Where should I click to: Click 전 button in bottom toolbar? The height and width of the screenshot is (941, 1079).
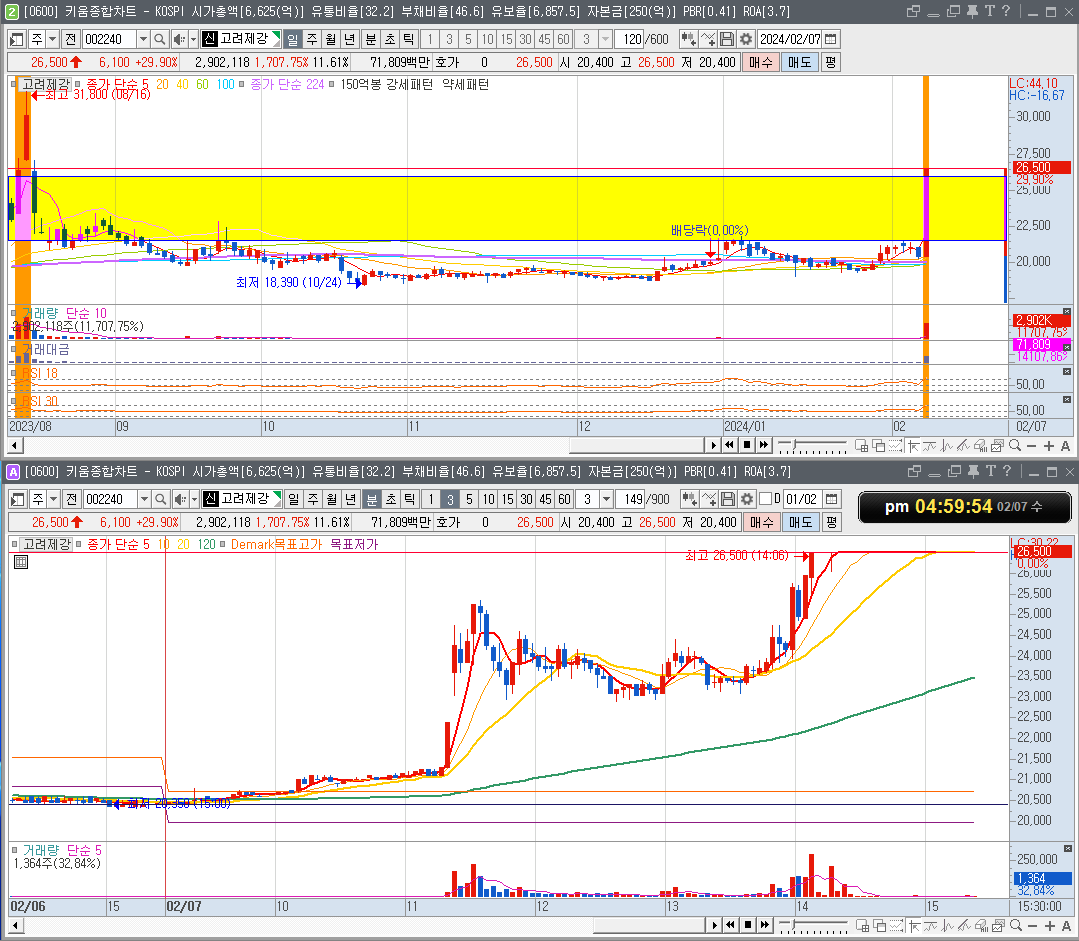72,499
